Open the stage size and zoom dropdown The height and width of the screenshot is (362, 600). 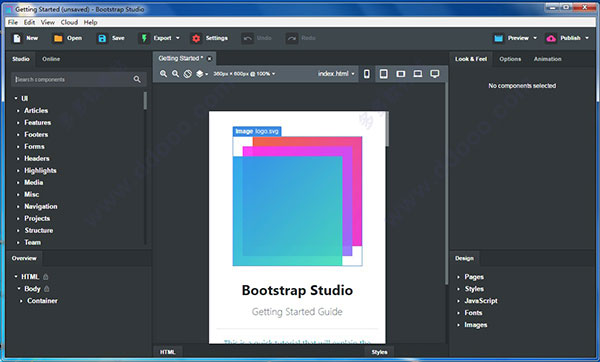click(244, 74)
